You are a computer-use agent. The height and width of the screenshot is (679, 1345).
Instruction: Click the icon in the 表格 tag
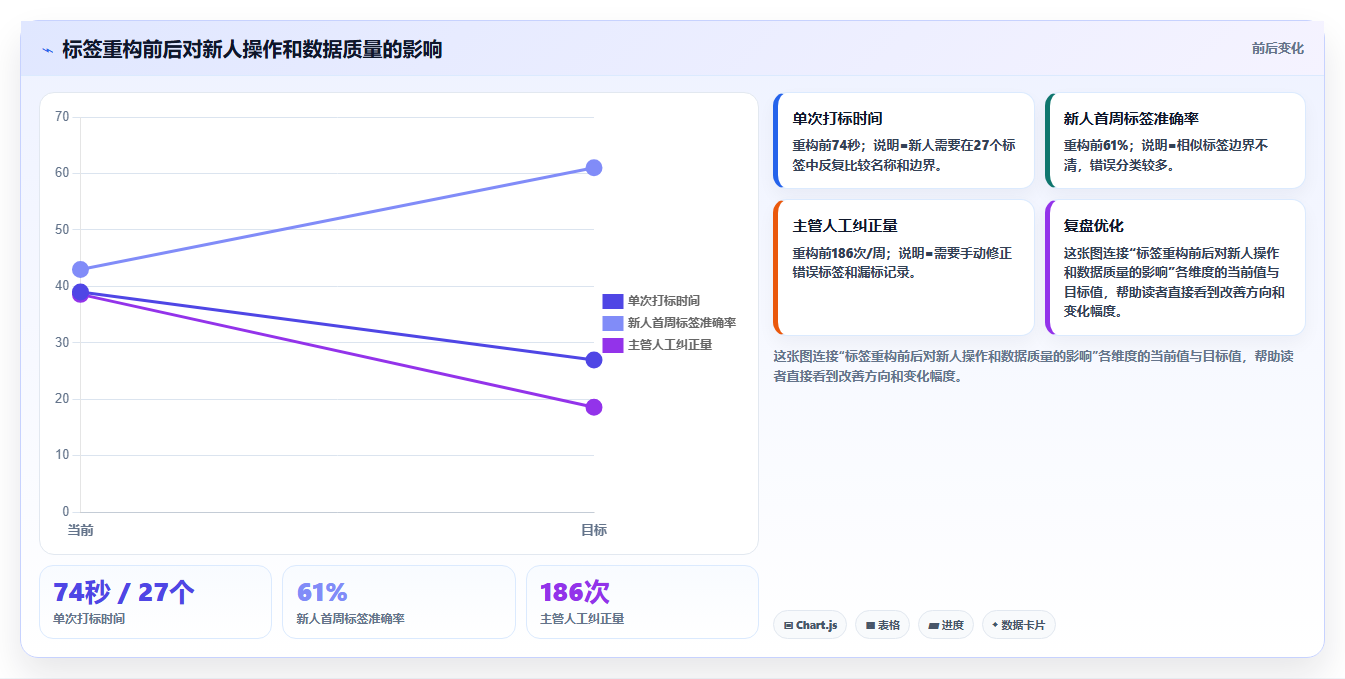pyautogui.click(x=870, y=625)
